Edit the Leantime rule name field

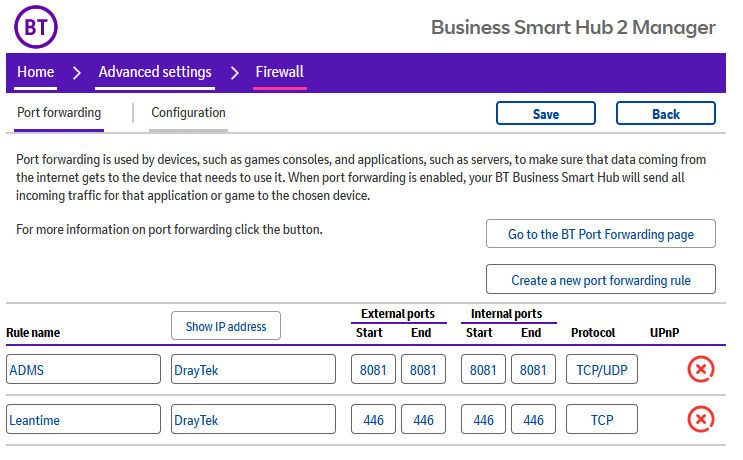83,420
